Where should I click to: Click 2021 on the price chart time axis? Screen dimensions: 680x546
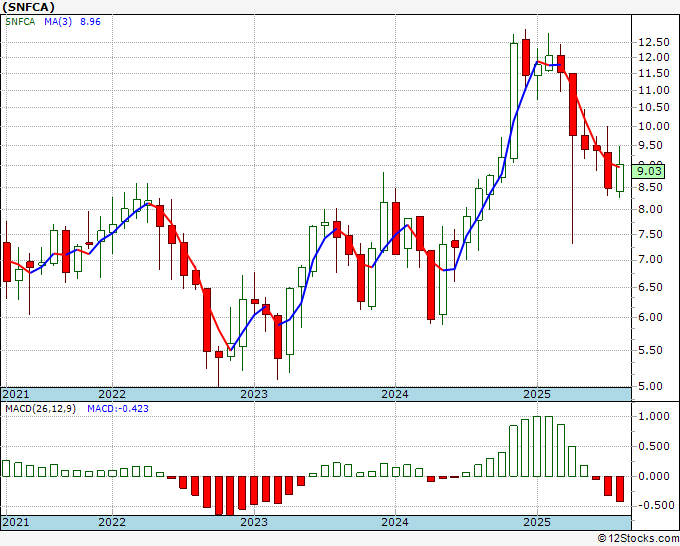point(16,394)
